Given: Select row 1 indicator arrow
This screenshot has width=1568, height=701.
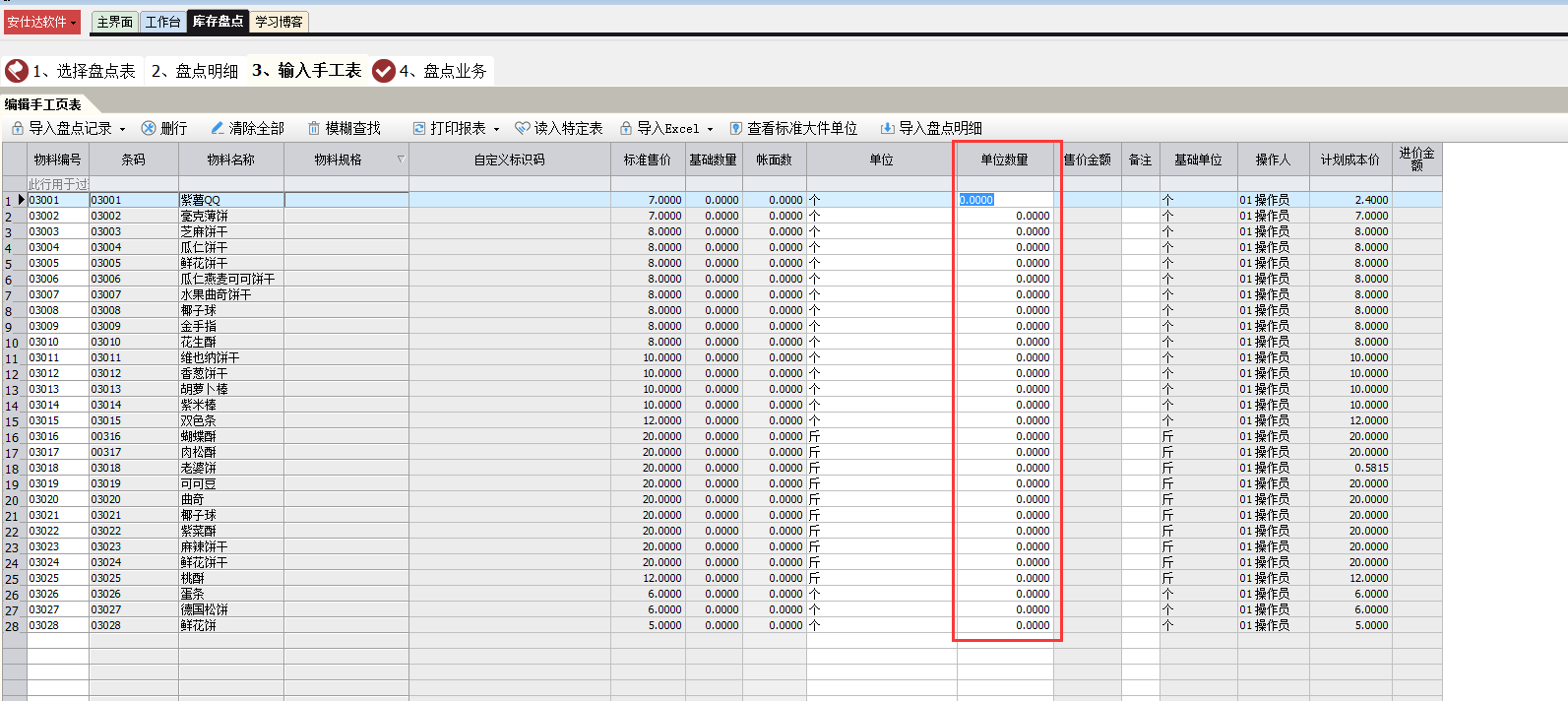Looking at the screenshot, I should pos(22,200).
